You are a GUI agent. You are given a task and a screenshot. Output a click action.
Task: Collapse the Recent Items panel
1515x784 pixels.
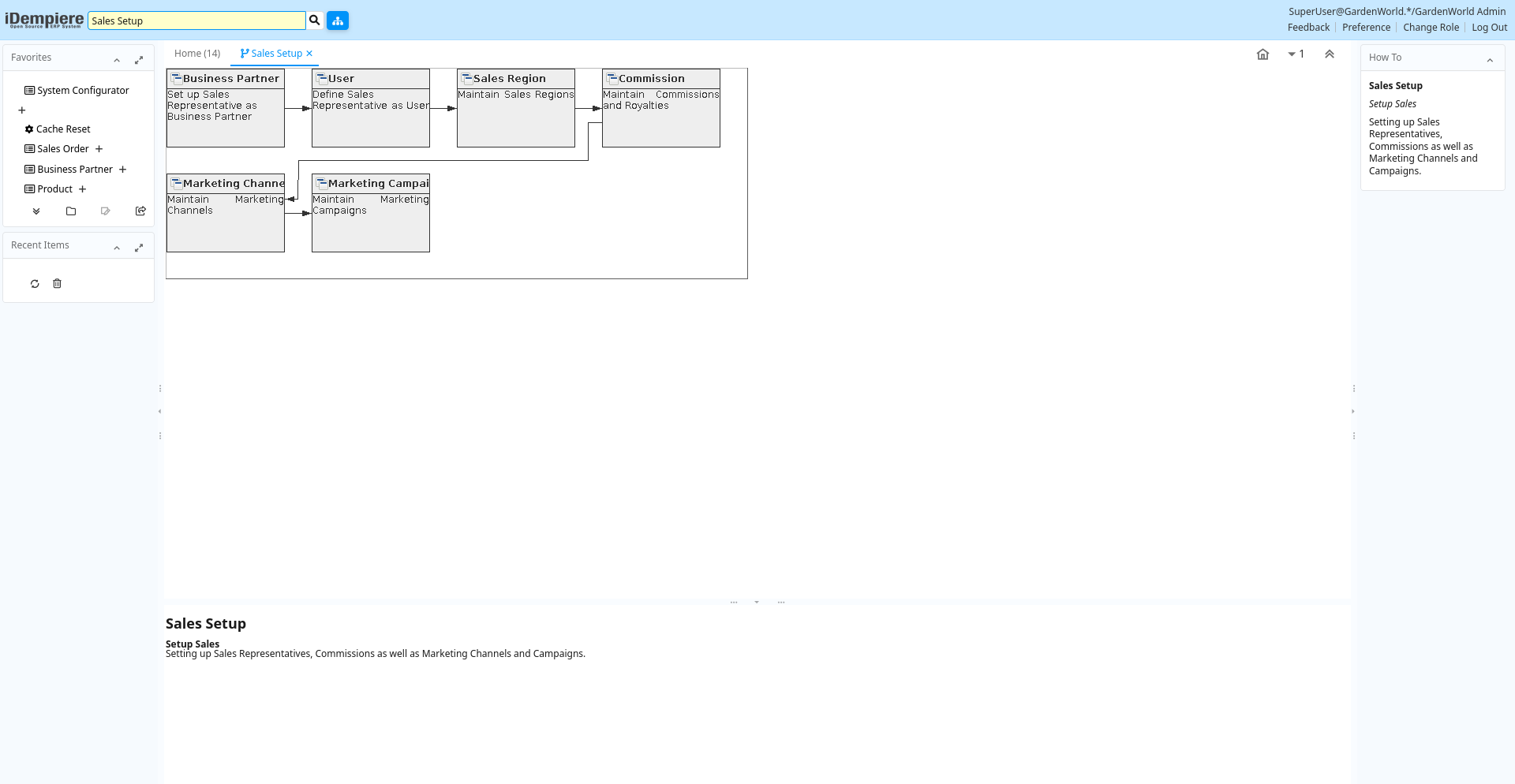pos(117,248)
